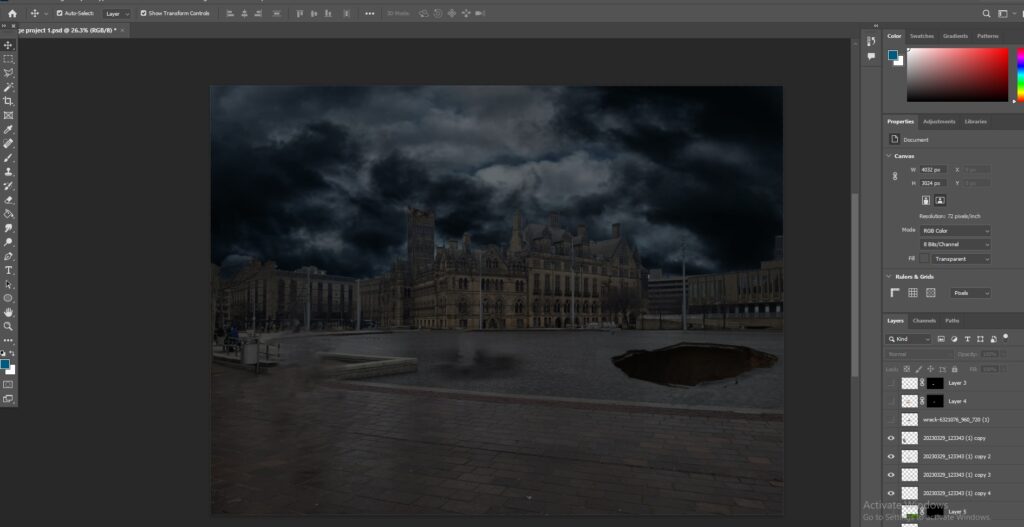
Task: Choose the Hand tool
Action: click(x=8, y=312)
